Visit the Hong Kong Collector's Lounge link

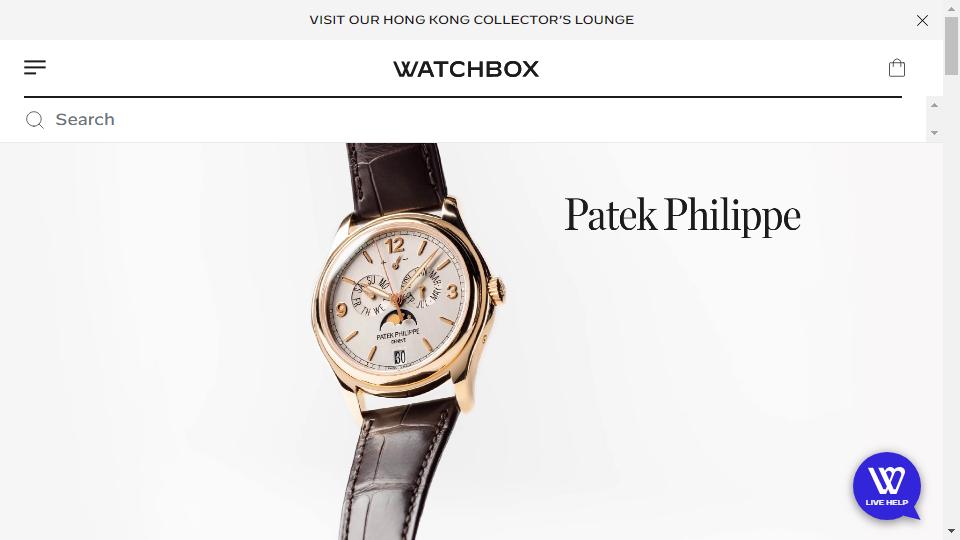(471, 20)
